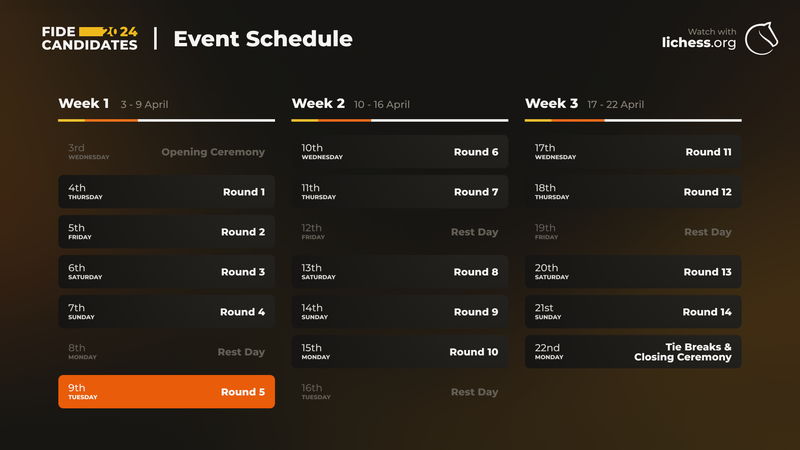Click the Week 3 colored progress bar

pos(633,121)
